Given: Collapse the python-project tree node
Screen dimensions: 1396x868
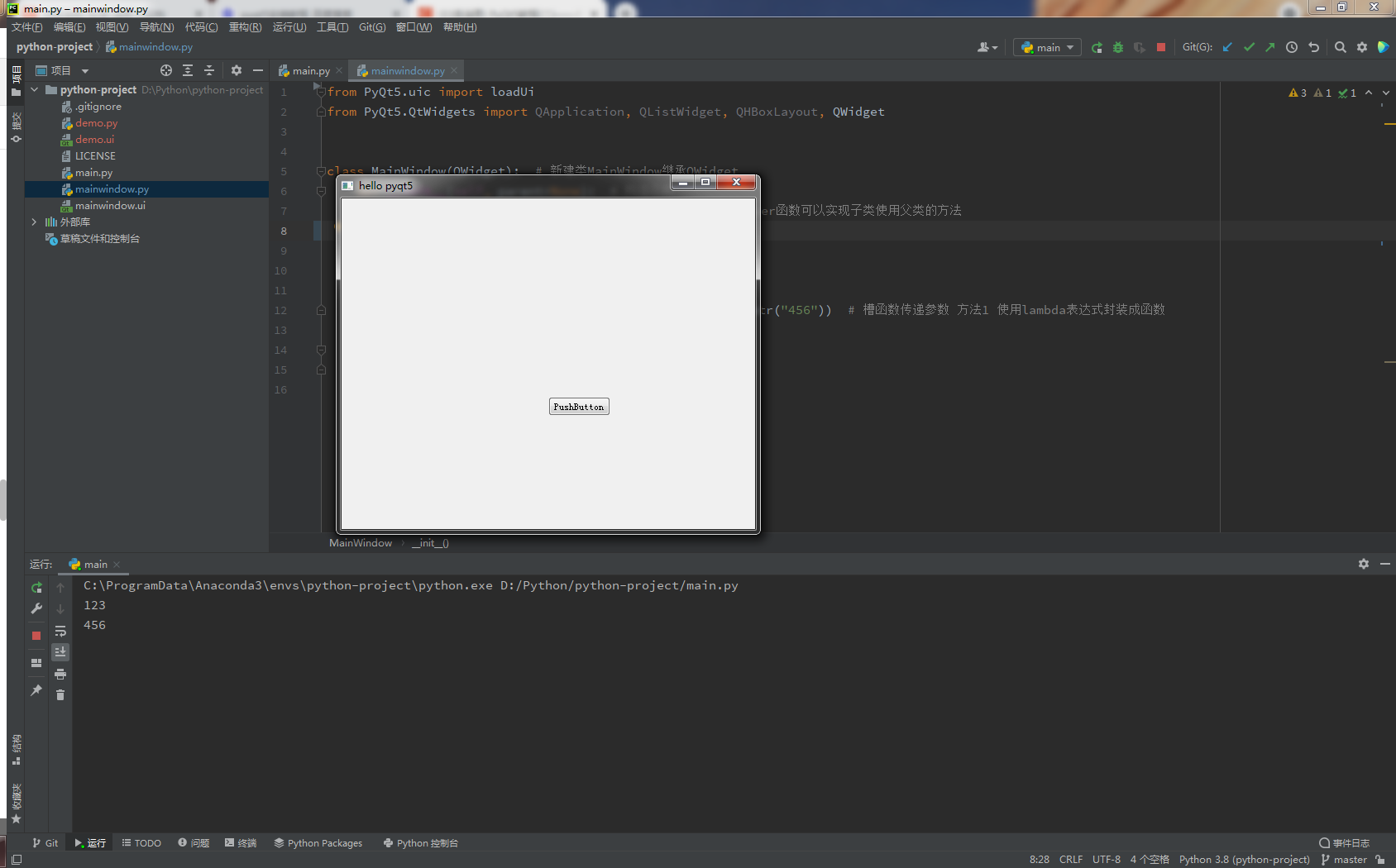Looking at the screenshot, I should pyautogui.click(x=34, y=89).
